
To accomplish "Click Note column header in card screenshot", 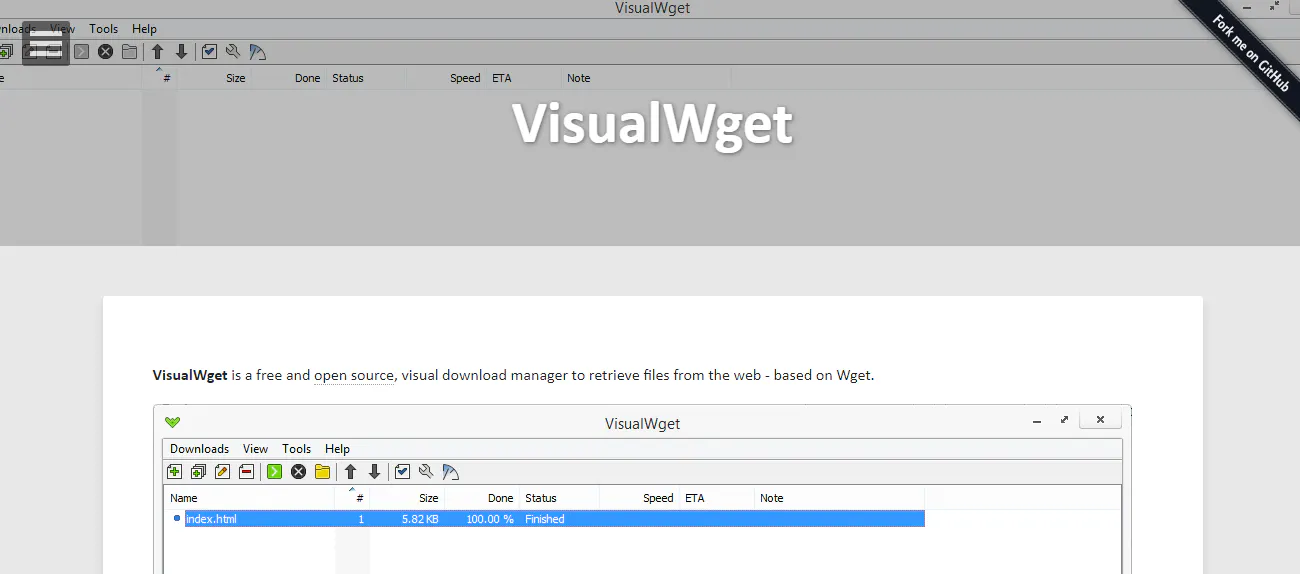I will click(771, 498).
